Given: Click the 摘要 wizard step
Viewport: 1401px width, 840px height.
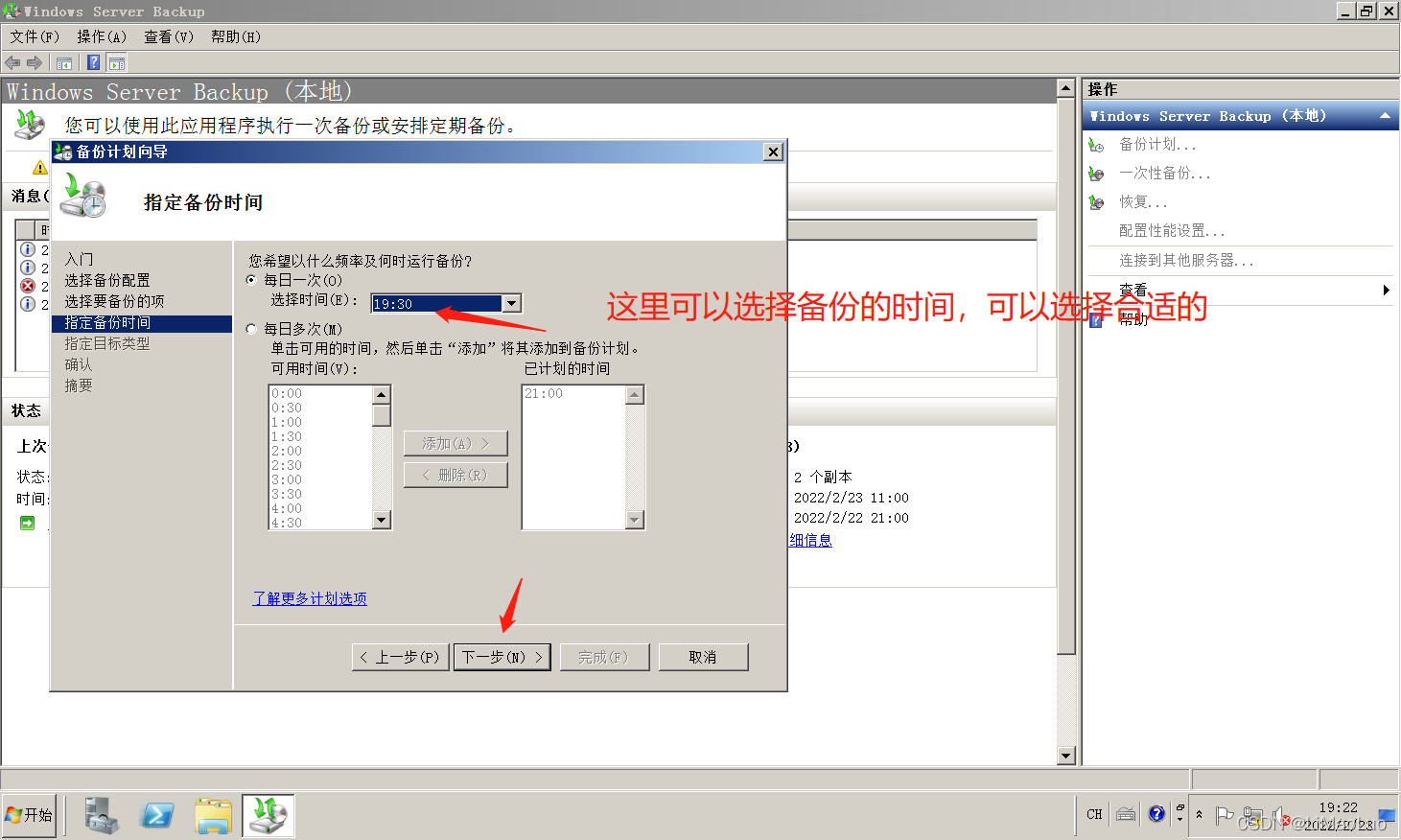Looking at the screenshot, I should [x=79, y=385].
